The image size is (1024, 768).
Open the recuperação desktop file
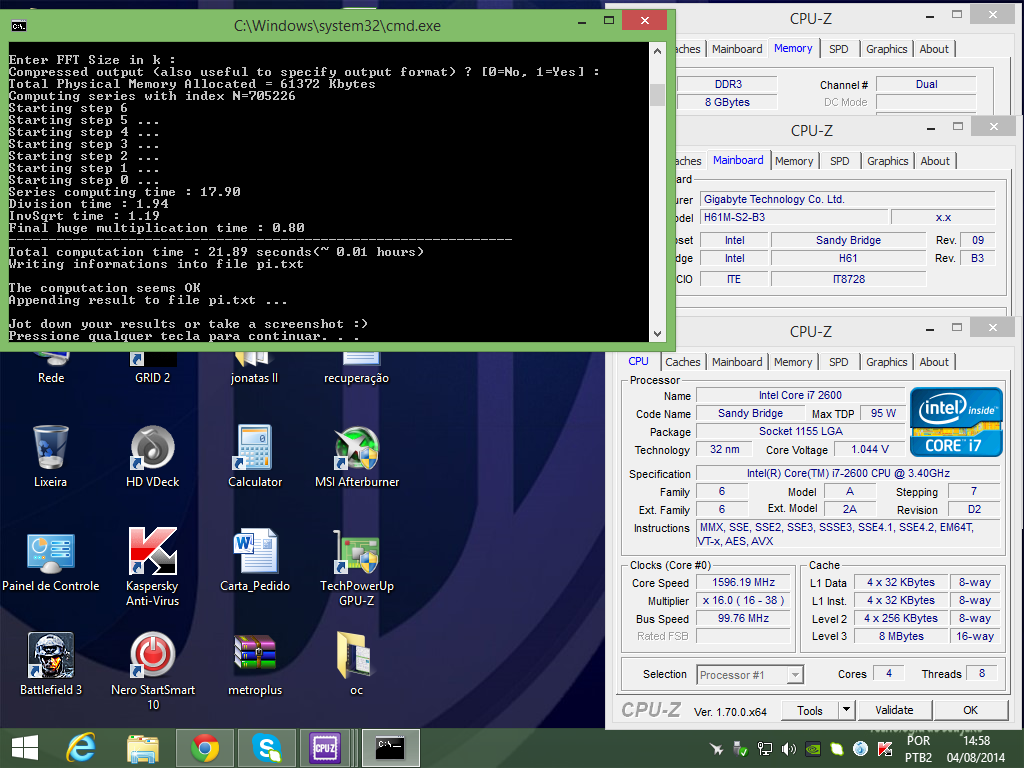(x=357, y=367)
